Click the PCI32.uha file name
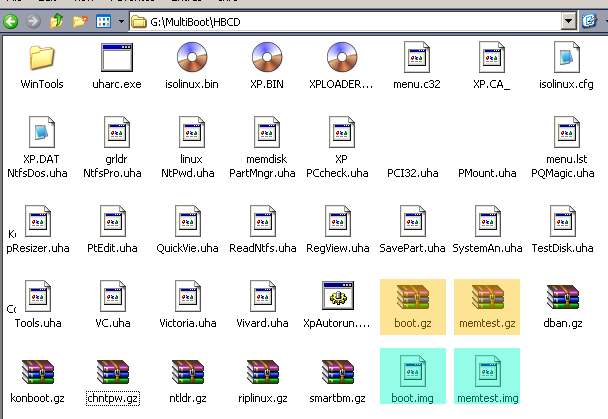The image size is (608, 419). coord(413,173)
